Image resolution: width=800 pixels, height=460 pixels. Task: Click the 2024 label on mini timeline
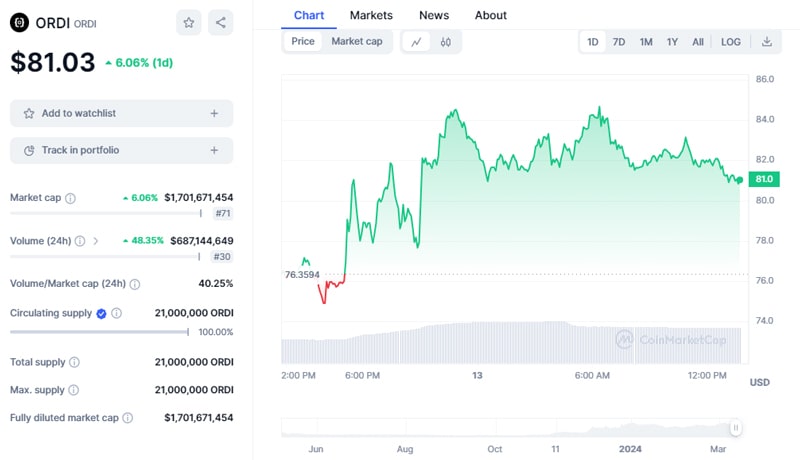click(x=630, y=449)
